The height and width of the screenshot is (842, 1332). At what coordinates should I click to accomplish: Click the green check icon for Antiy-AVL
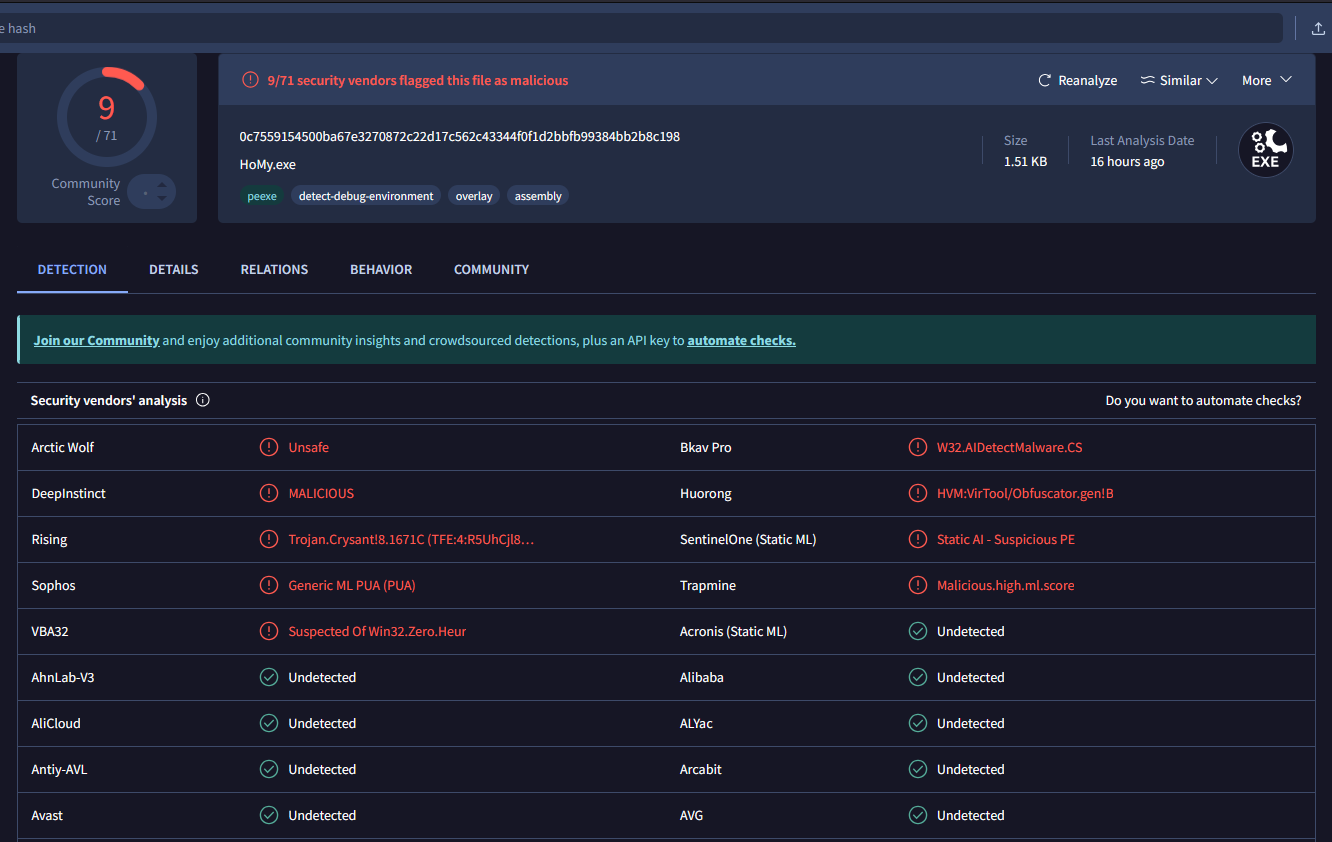pos(269,769)
